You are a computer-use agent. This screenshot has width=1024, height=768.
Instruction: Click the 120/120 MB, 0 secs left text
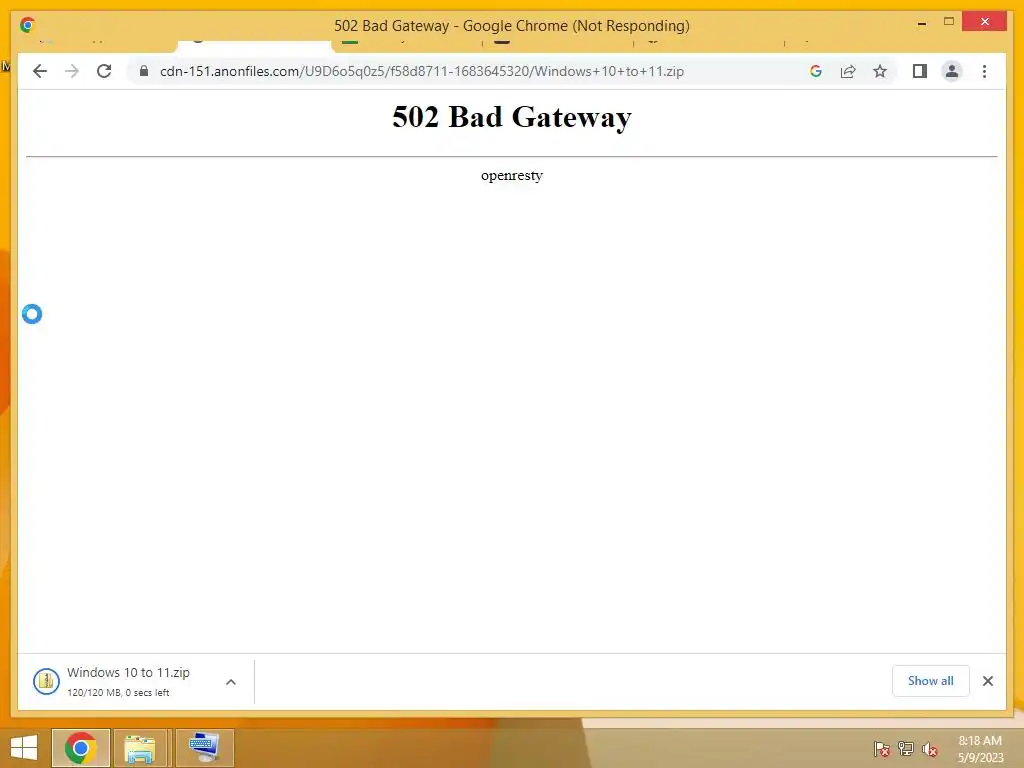click(x=118, y=692)
